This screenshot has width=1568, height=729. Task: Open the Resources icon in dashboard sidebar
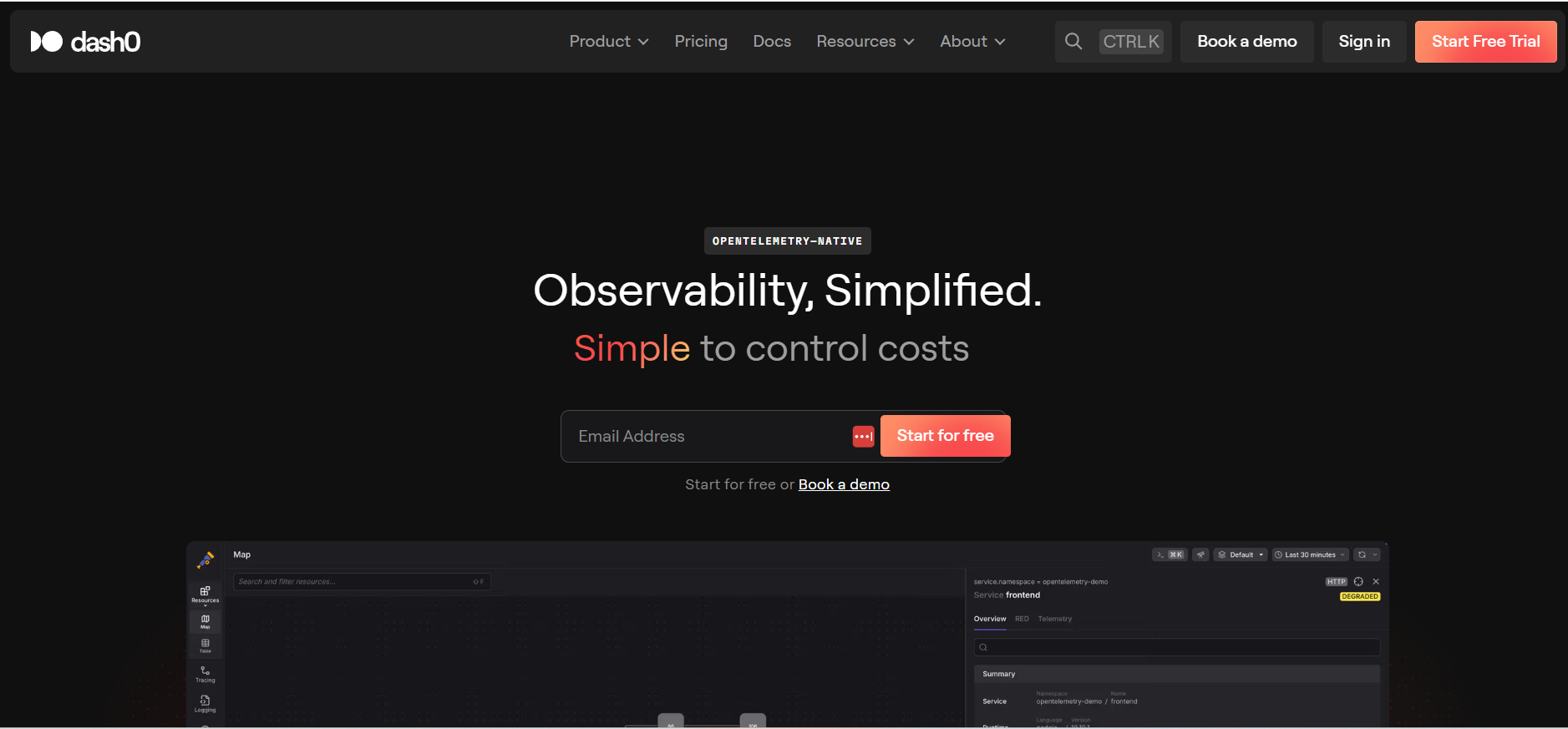coord(205,593)
